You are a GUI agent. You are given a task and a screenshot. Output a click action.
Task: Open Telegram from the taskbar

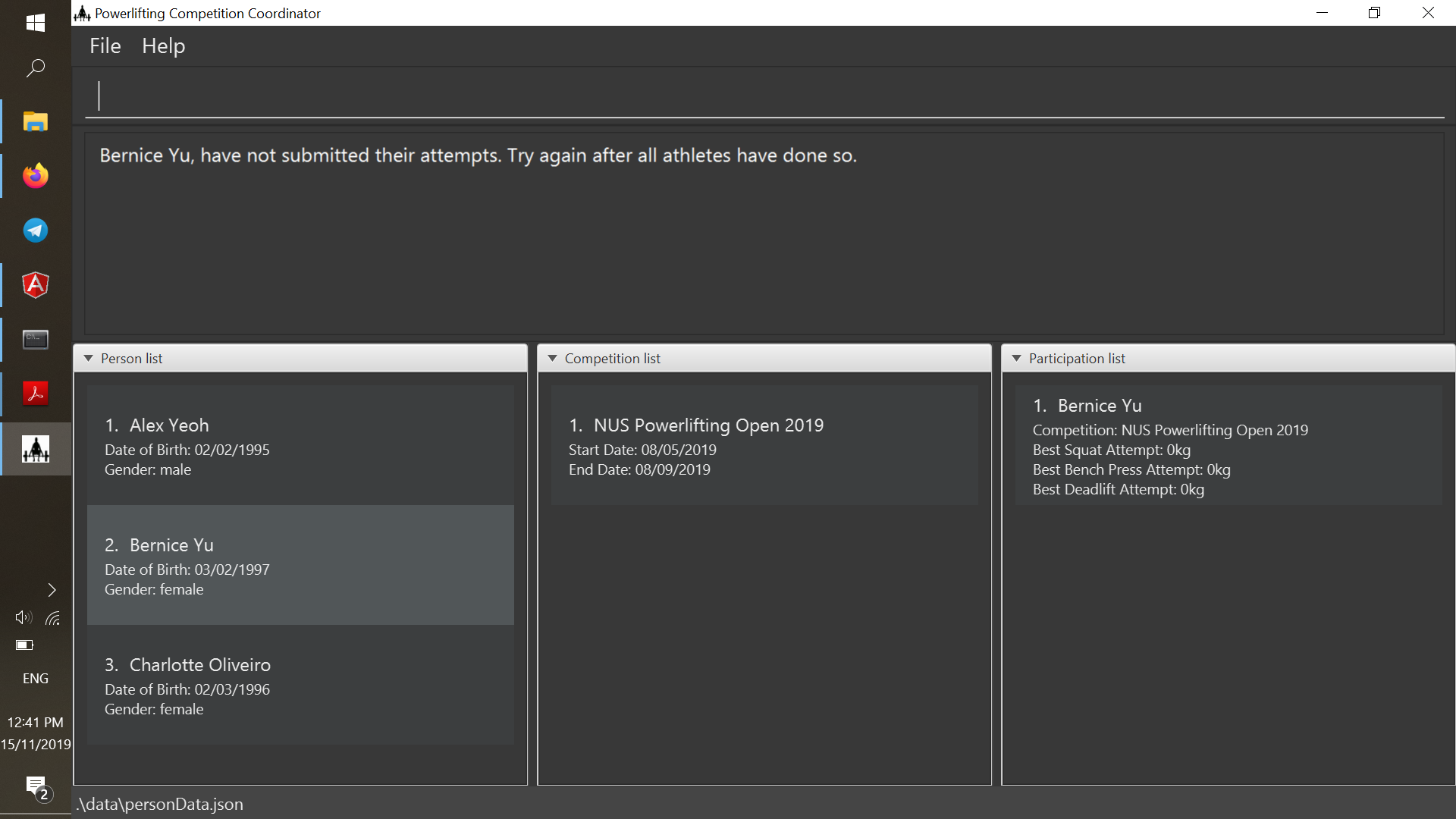(x=35, y=231)
